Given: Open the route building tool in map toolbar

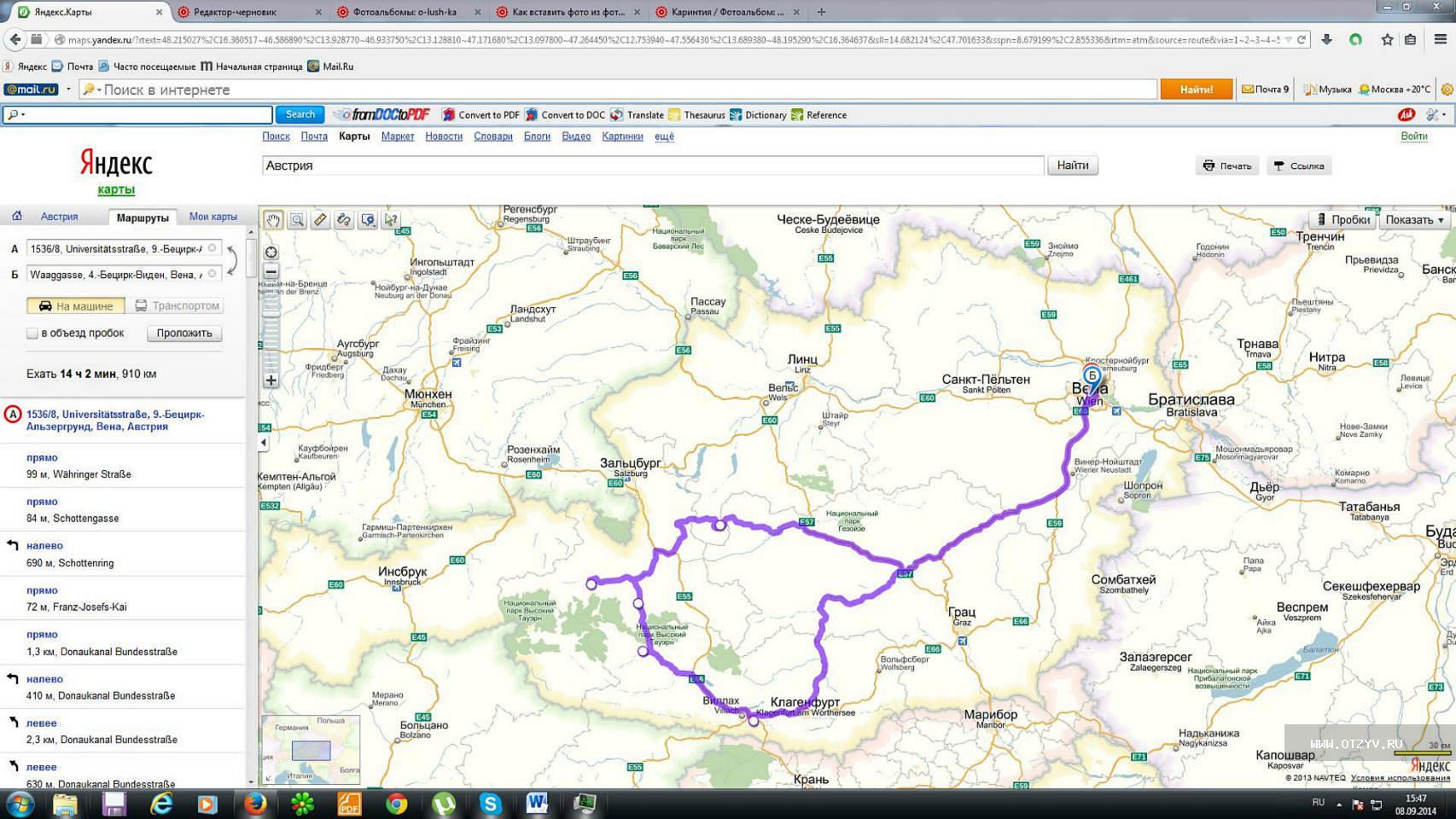Looking at the screenshot, I should [x=344, y=220].
